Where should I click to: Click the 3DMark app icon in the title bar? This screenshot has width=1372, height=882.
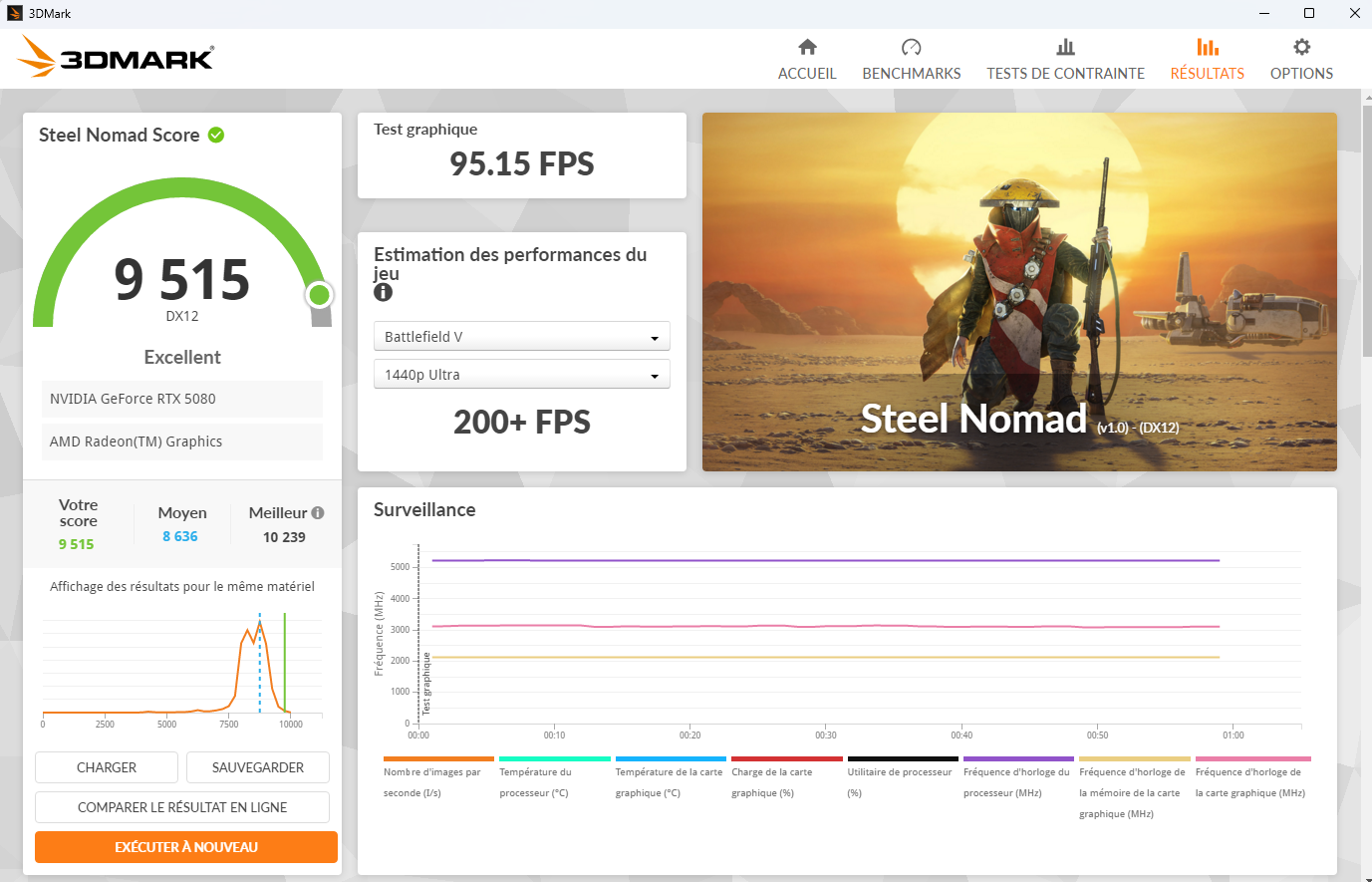pyautogui.click(x=14, y=13)
